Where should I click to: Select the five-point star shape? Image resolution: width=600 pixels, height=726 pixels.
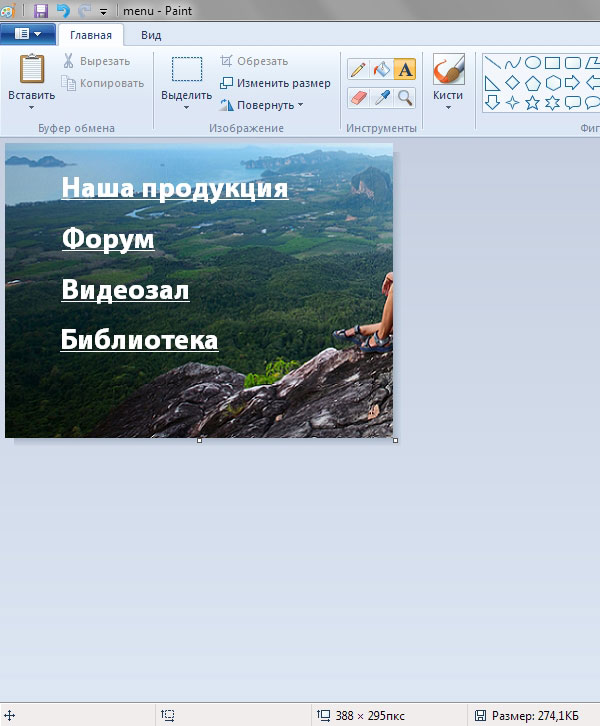tap(532, 102)
